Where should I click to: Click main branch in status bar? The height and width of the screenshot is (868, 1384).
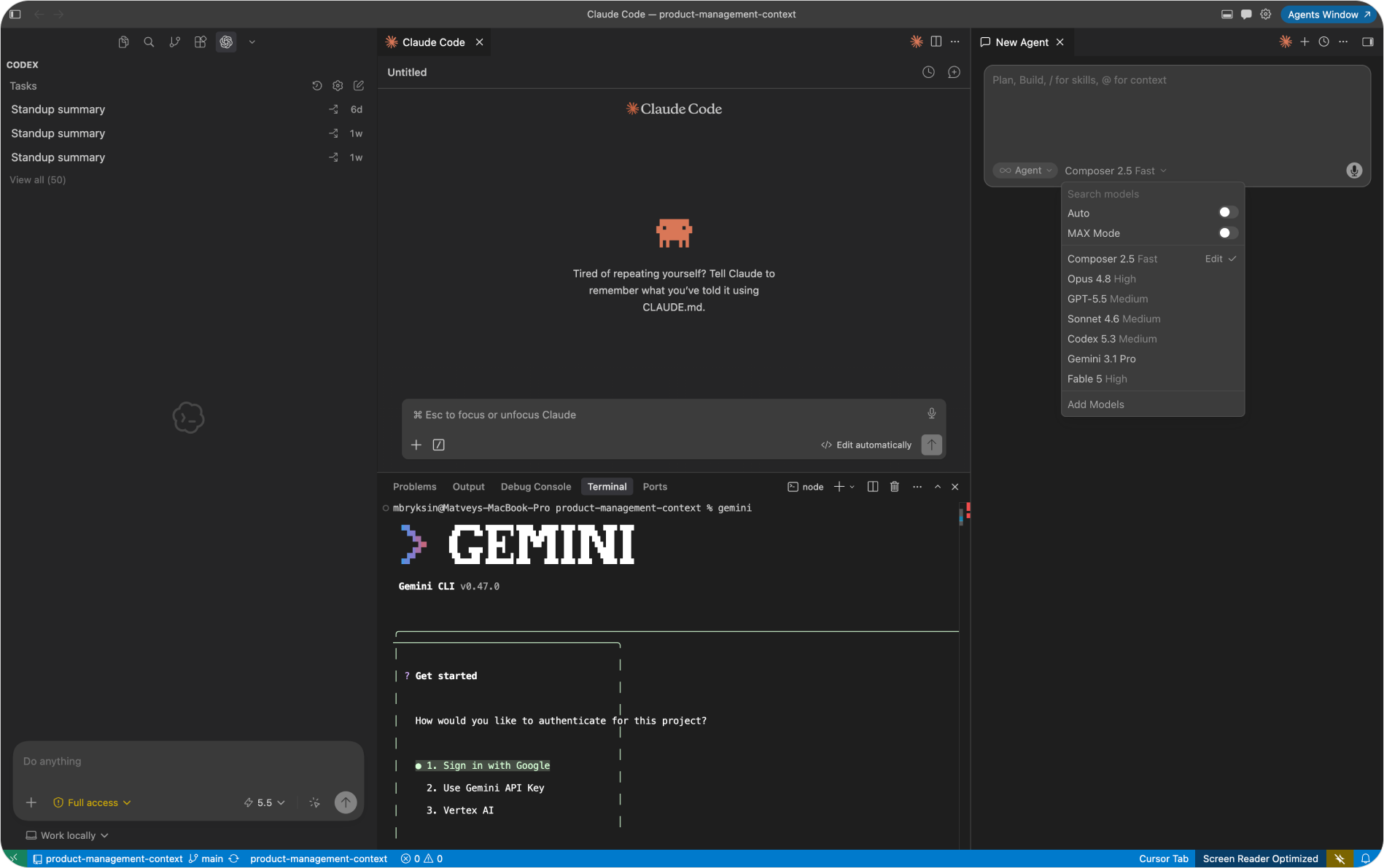click(206, 859)
